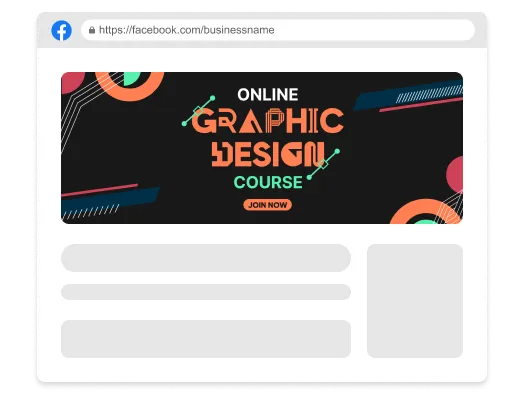
Task: Click the padlock icon in address bar
Action: coord(92,30)
